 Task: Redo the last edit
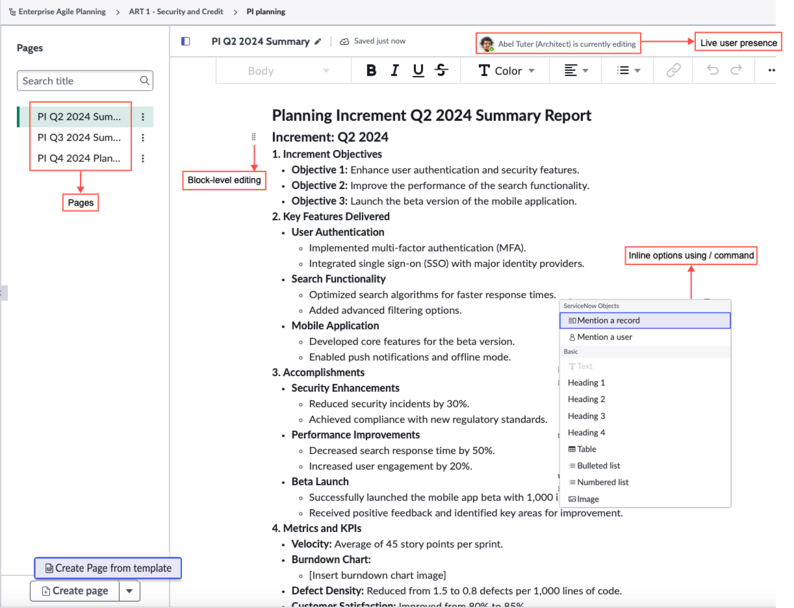click(736, 70)
